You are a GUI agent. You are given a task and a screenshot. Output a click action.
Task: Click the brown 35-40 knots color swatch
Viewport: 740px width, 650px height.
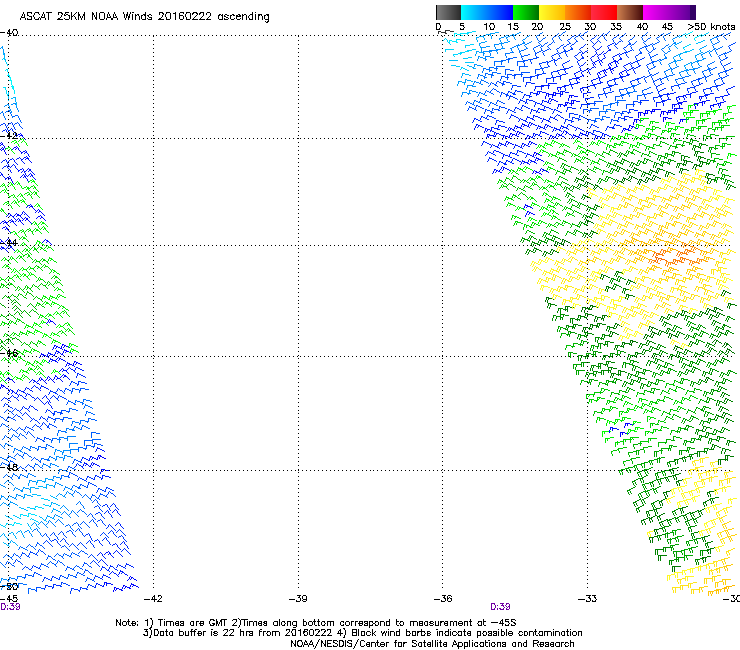coord(630,12)
